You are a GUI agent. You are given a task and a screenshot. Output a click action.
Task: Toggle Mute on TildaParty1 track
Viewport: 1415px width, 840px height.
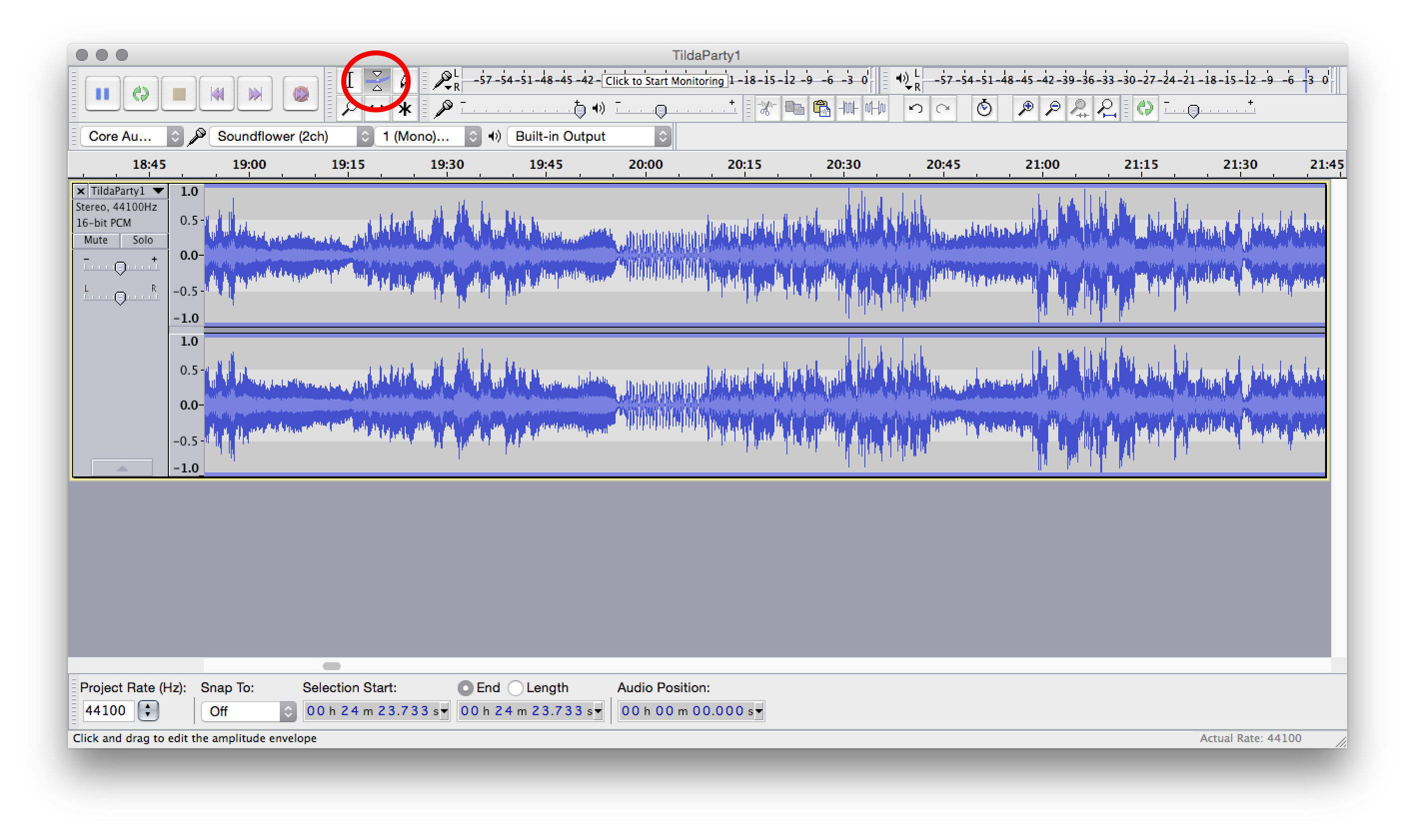click(96, 240)
